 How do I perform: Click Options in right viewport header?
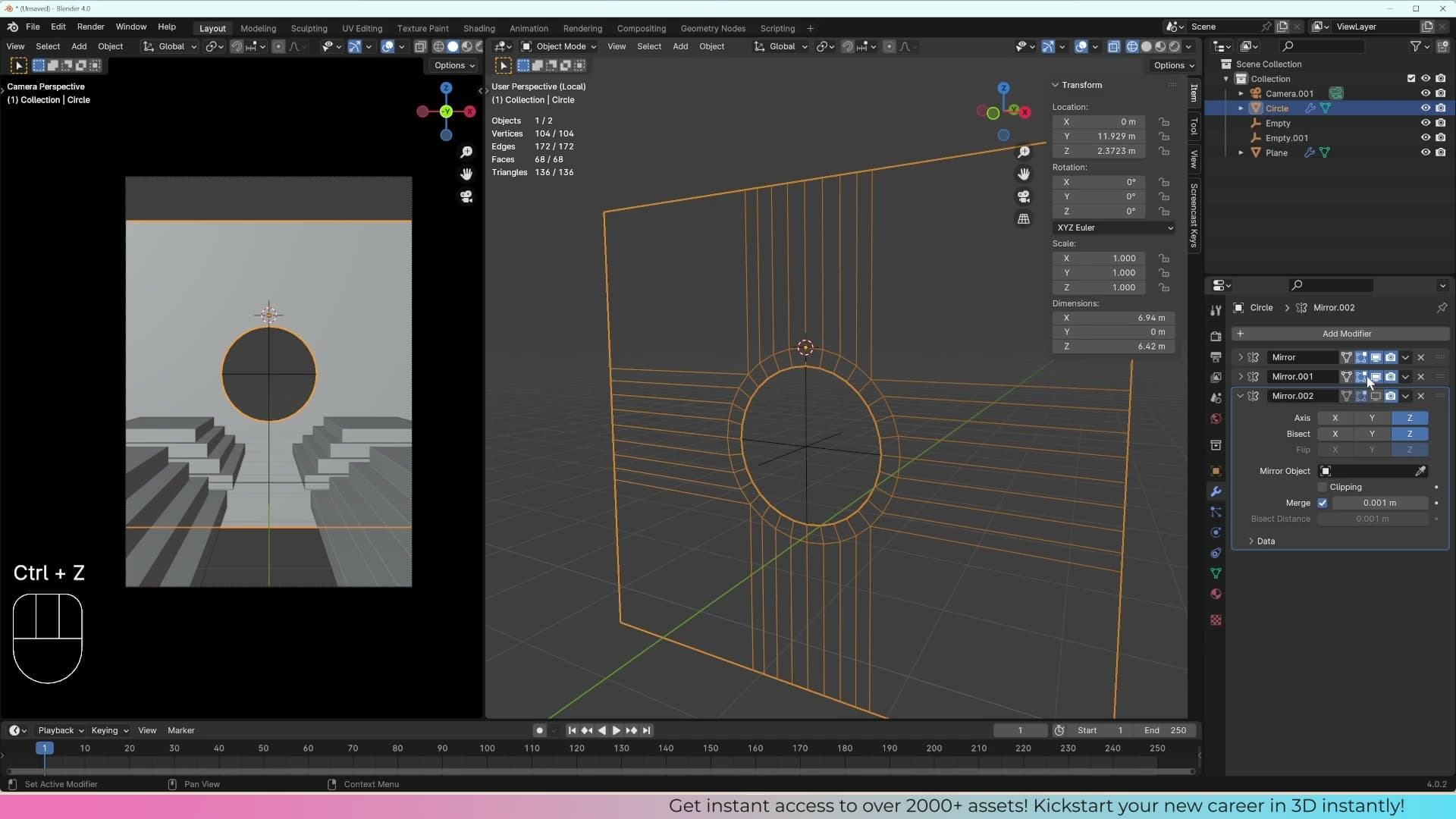click(1174, 65)
